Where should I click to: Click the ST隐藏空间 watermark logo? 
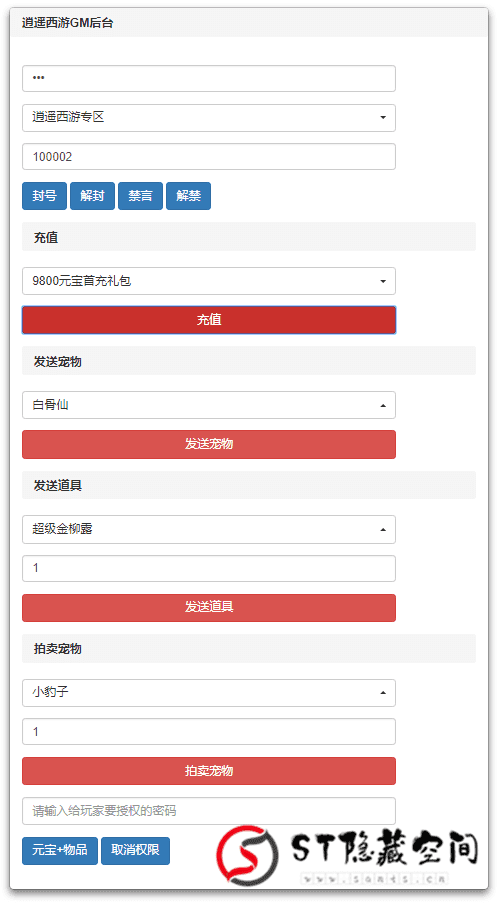tap(348, 854)
